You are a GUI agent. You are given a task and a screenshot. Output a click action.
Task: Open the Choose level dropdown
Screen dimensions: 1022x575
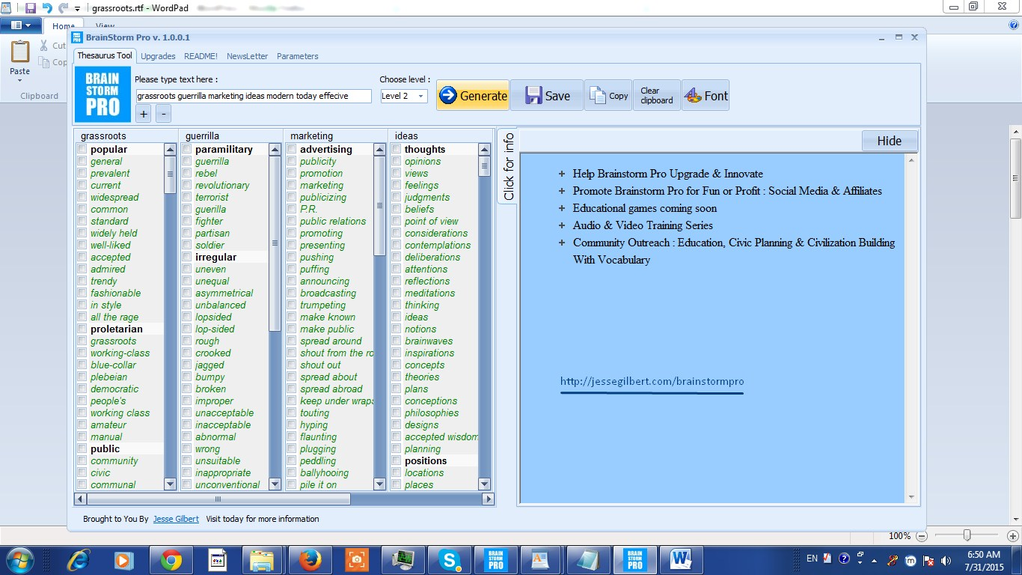click(x=420, y=96)
